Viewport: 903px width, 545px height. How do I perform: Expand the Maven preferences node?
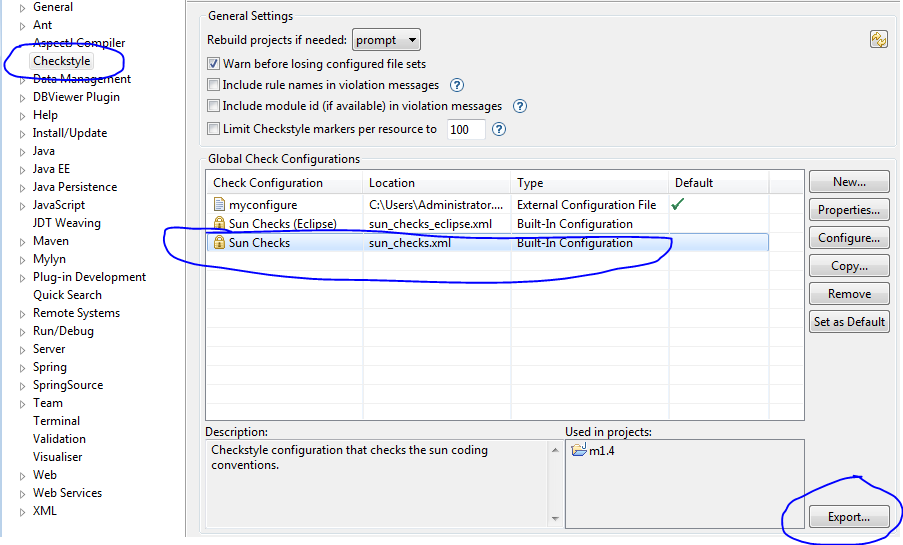coord(22,242)
